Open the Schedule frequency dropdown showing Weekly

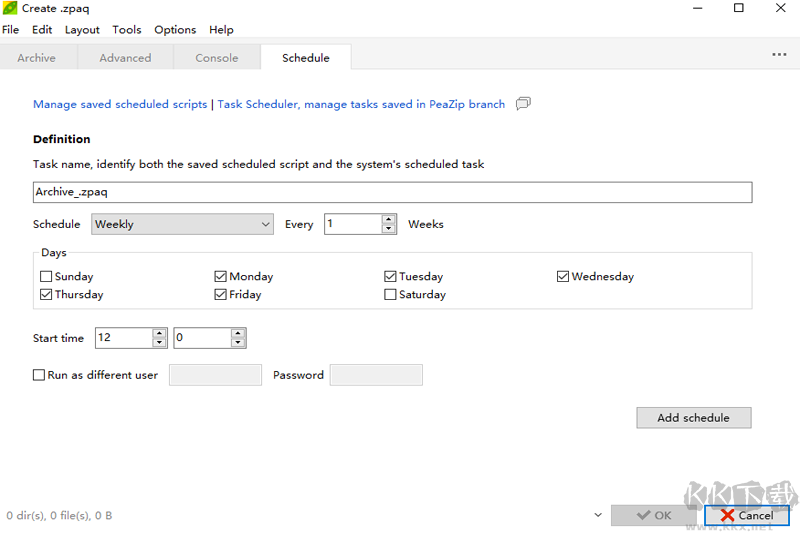point(182,224)
